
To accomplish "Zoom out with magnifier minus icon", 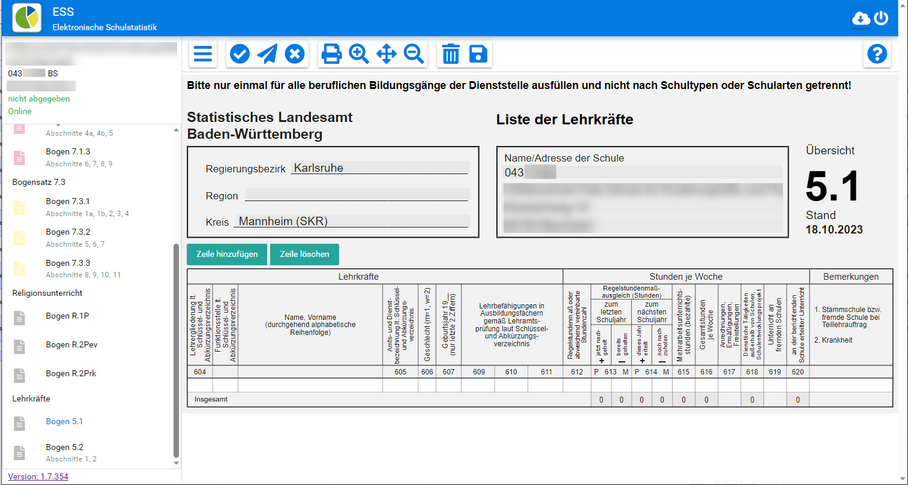I will [414, 54].
